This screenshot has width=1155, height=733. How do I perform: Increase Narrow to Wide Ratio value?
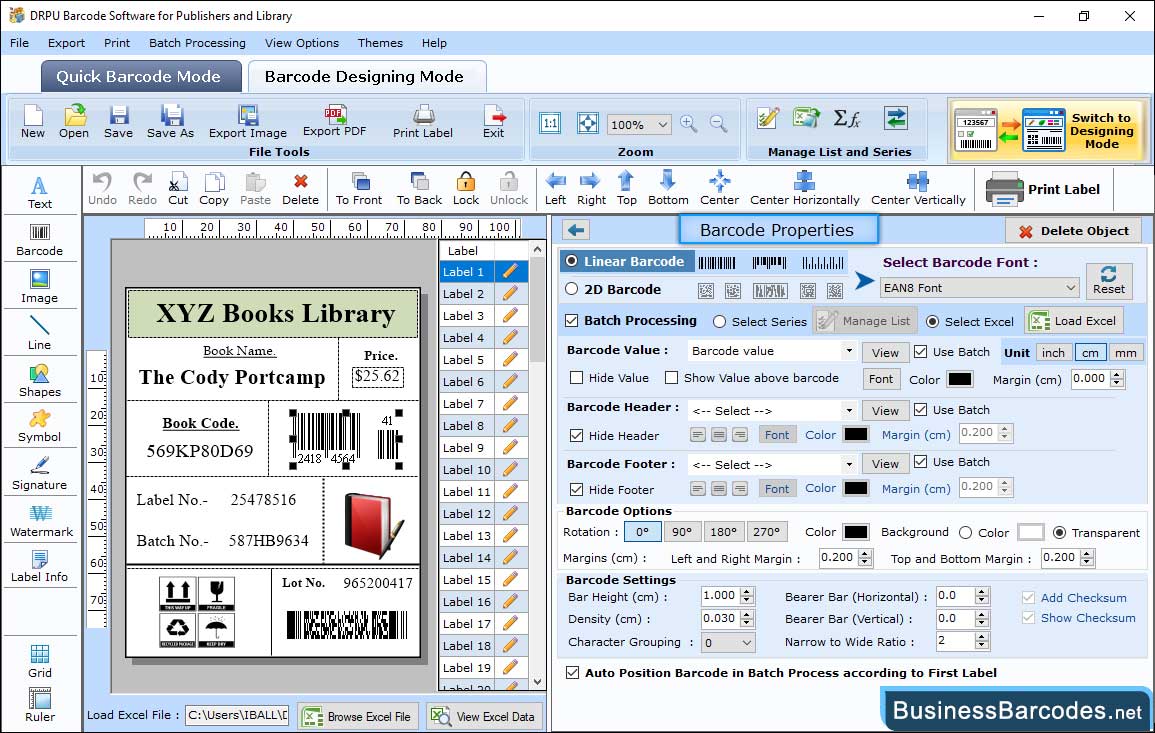pyautogui.click(x=981, y=636)
